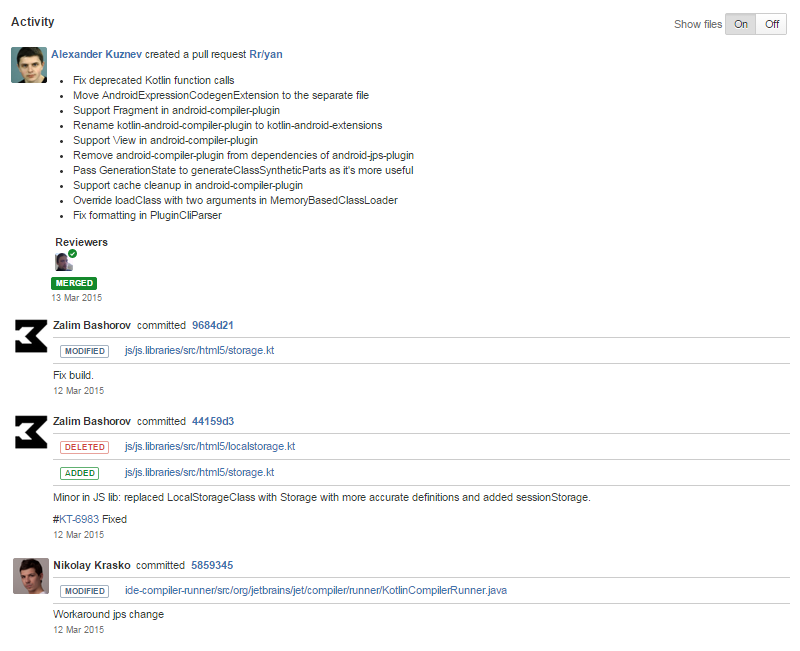
Task: Open the deleted localstorage.kt file link
Action: click(209, 447)
